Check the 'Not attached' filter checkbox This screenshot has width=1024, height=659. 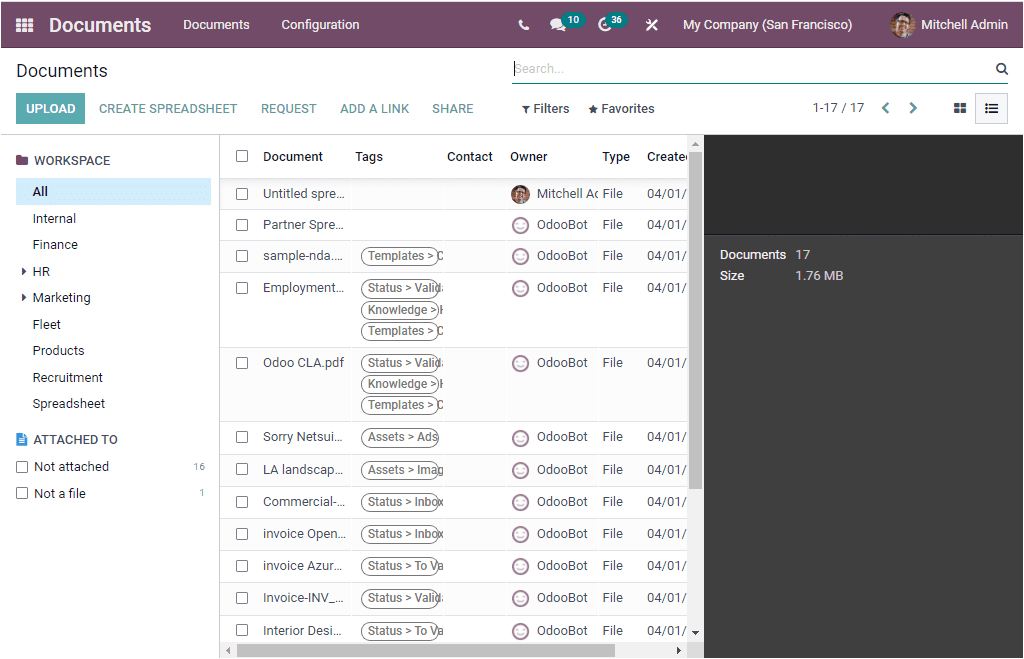coord(22,467)
